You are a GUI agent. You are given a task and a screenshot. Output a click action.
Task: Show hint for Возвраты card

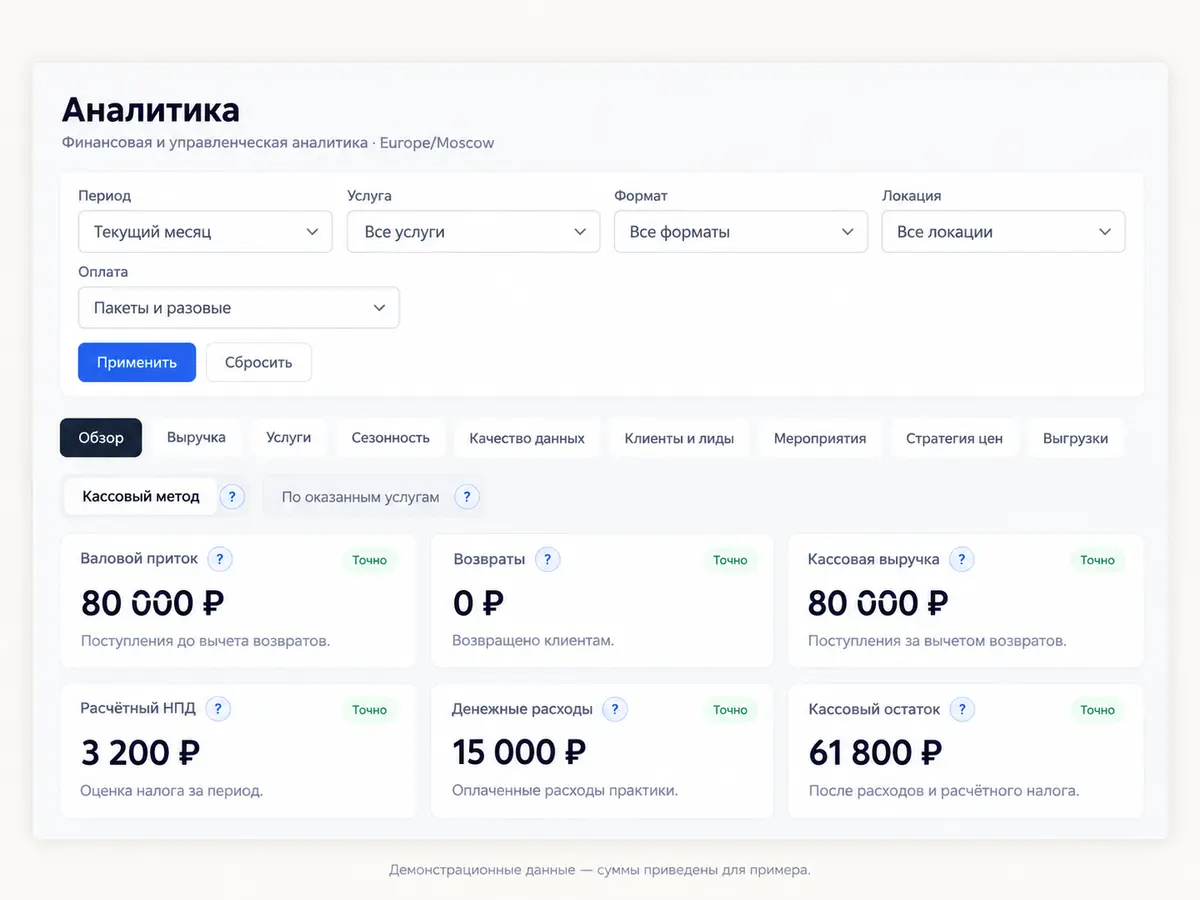click(547, 560)
